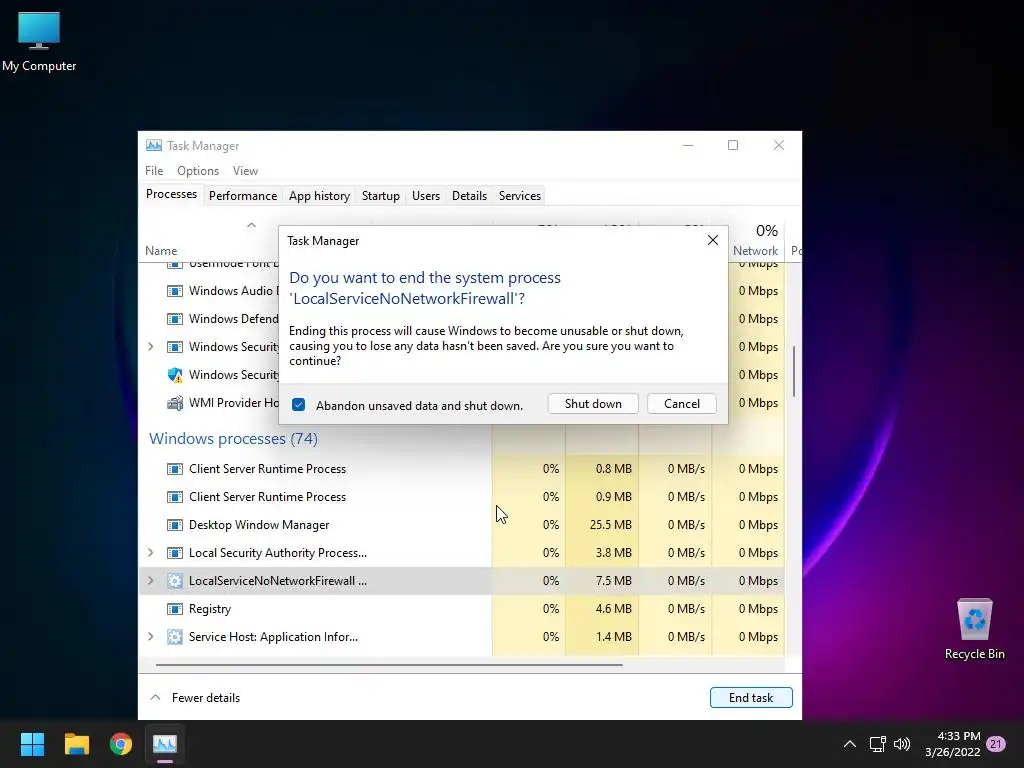This screenshot has width=1024, height=768.
Task: Select the Registry process row
Action: (x=462, y=609)
